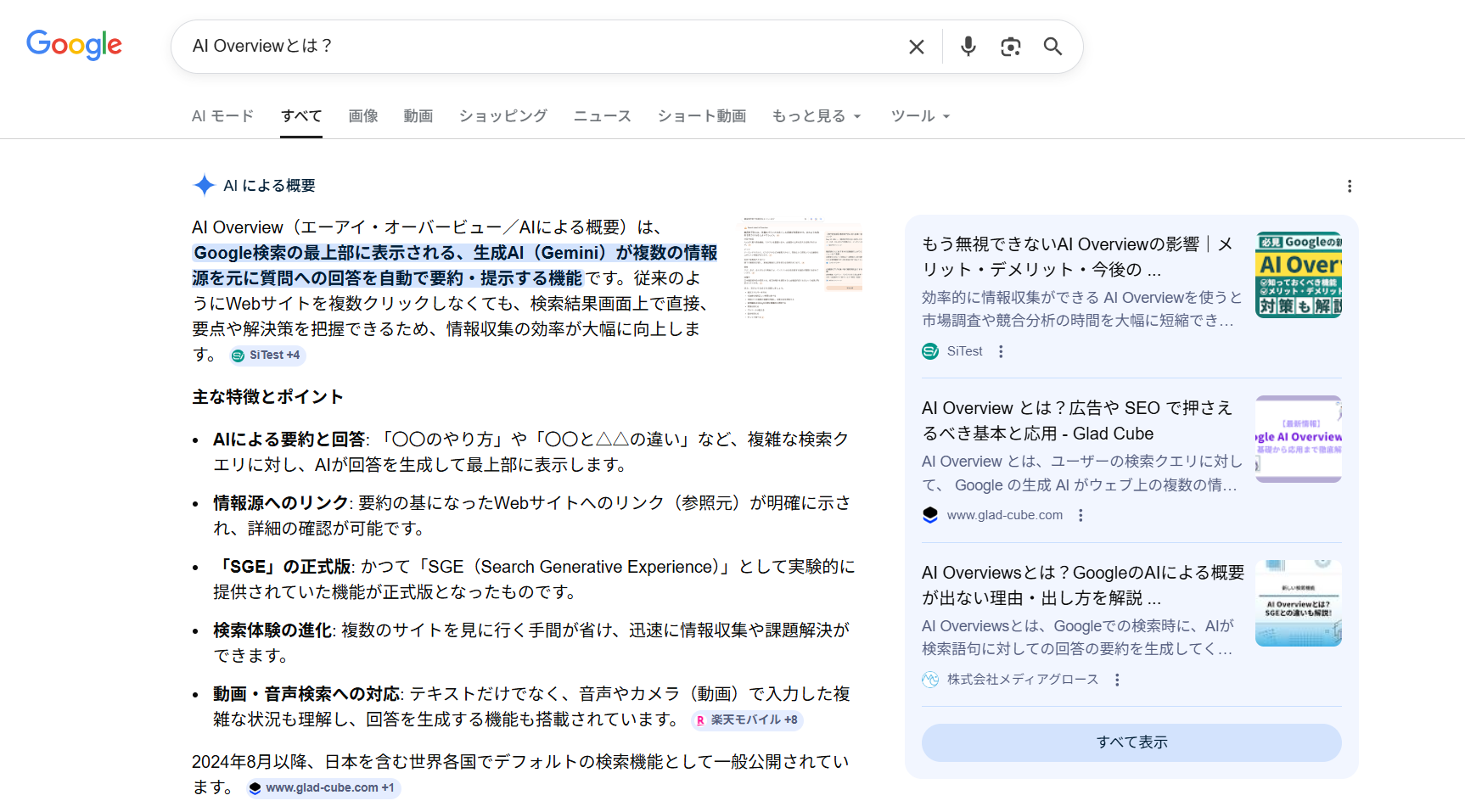Open AI Overviewsとは？GoogleのAIによる概要 article

click(1083, 585)
